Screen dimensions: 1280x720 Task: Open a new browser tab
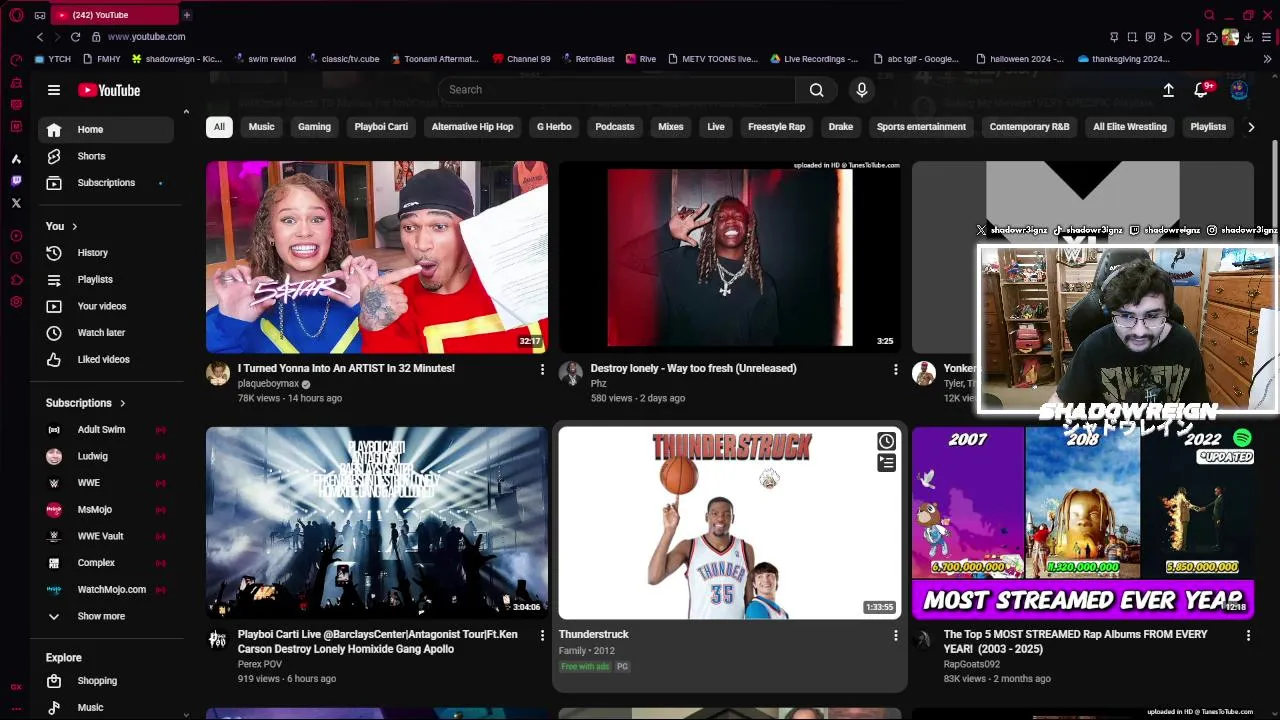186,15
